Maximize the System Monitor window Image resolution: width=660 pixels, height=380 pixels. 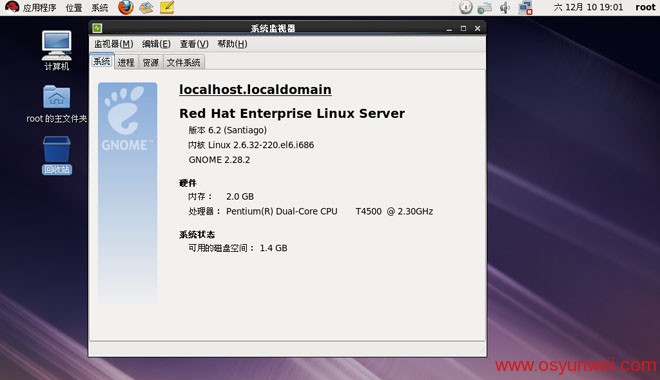tap(463, 28)
